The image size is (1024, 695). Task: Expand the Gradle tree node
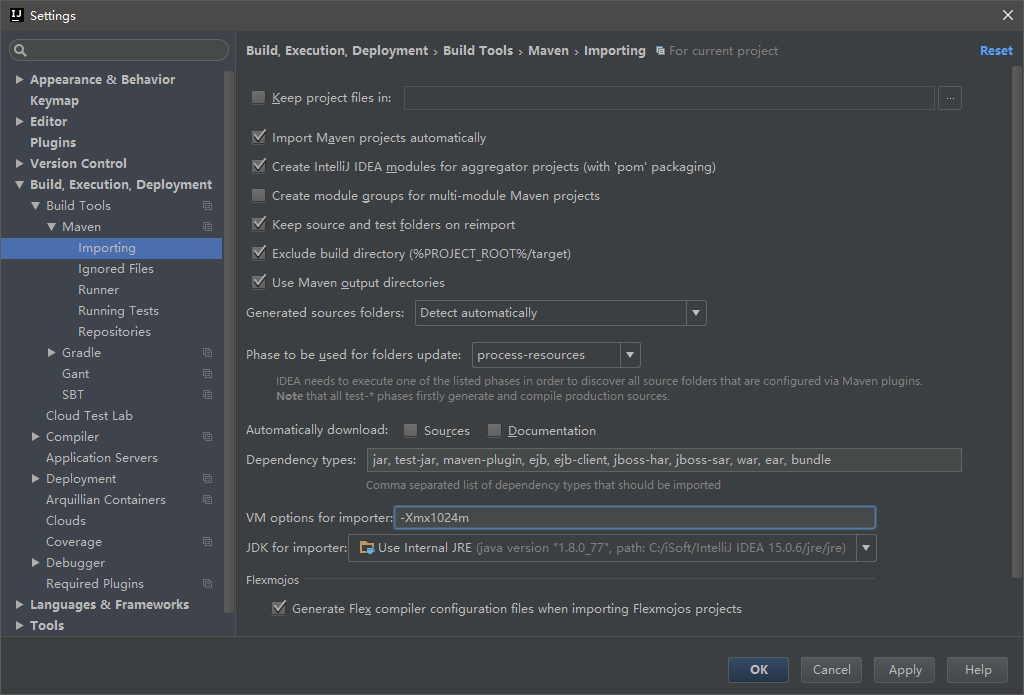point(52,353)
